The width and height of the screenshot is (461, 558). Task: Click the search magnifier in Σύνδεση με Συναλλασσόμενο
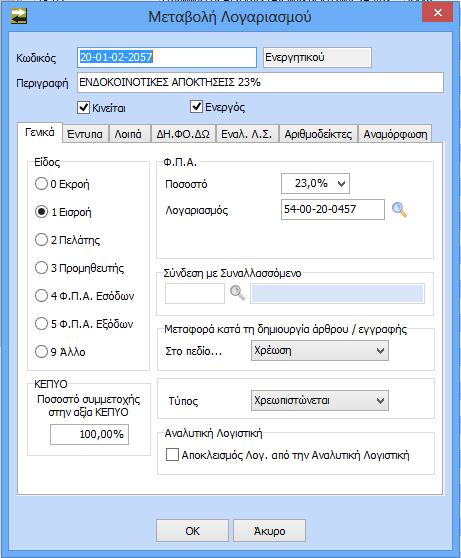coord(237,293)
